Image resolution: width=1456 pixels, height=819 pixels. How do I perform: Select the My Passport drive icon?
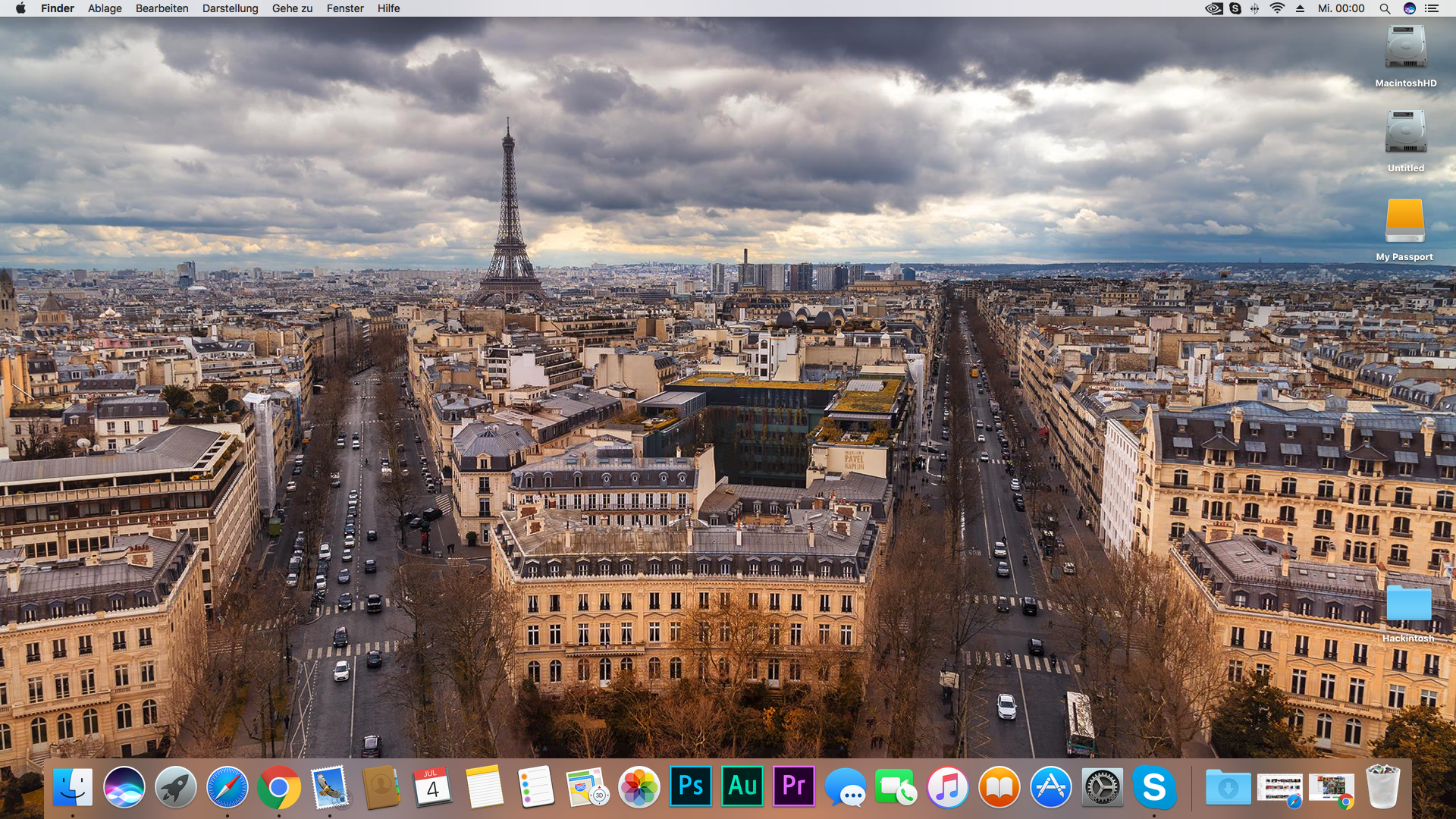coord(1404,221)
